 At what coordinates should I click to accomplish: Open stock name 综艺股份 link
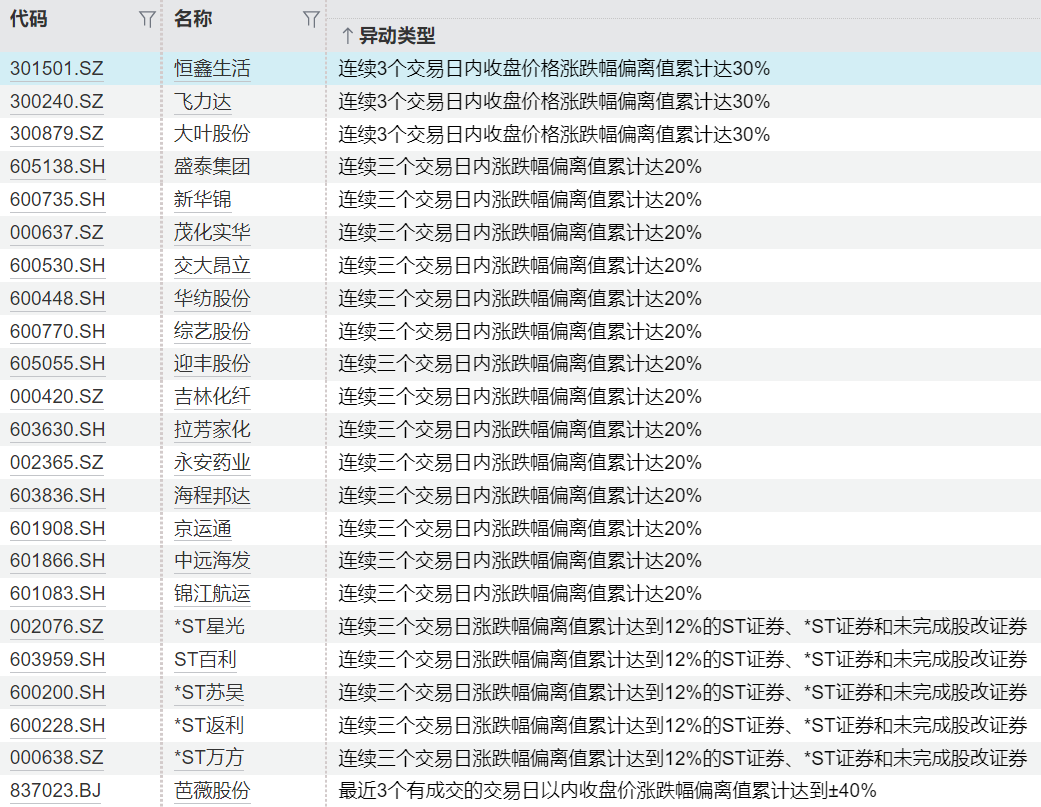[x=212, y=331]
